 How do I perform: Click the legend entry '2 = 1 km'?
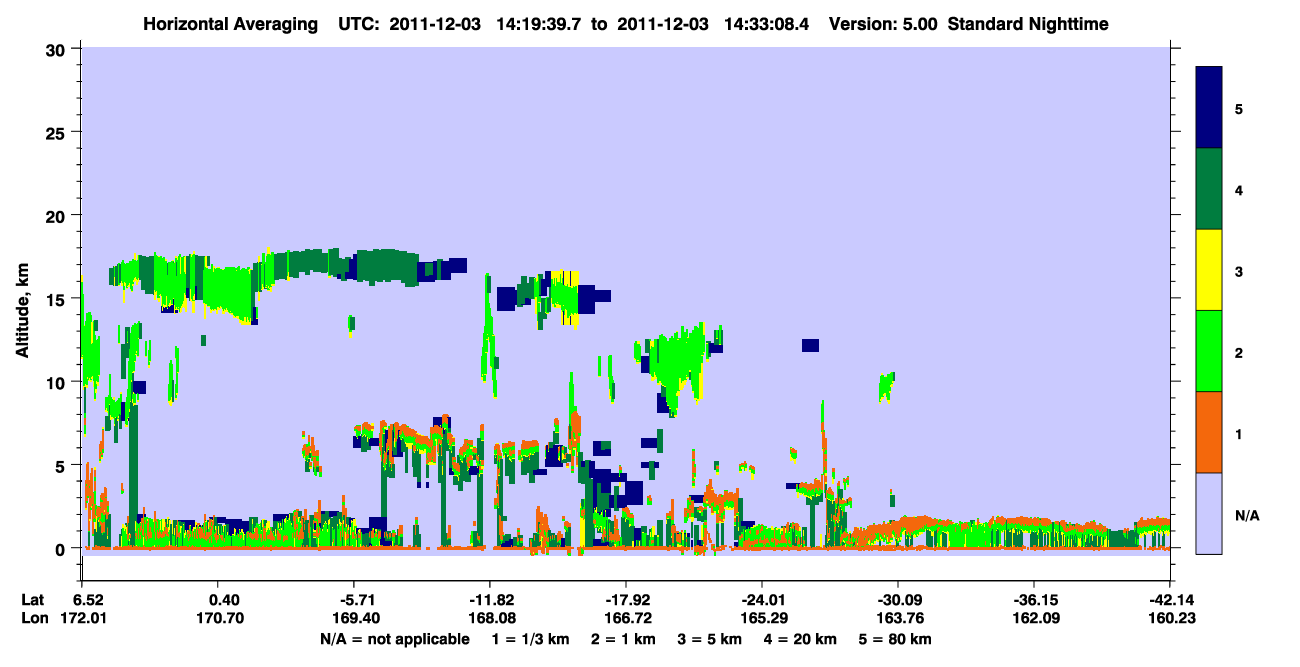[623, 639]
